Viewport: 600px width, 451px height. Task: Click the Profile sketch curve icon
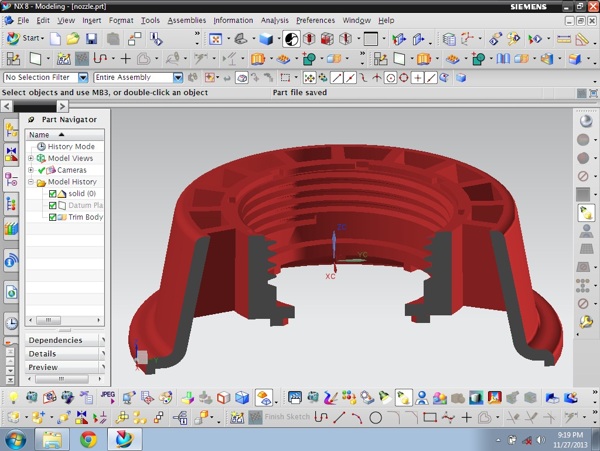pyautogui.click(x=321, y=417)
